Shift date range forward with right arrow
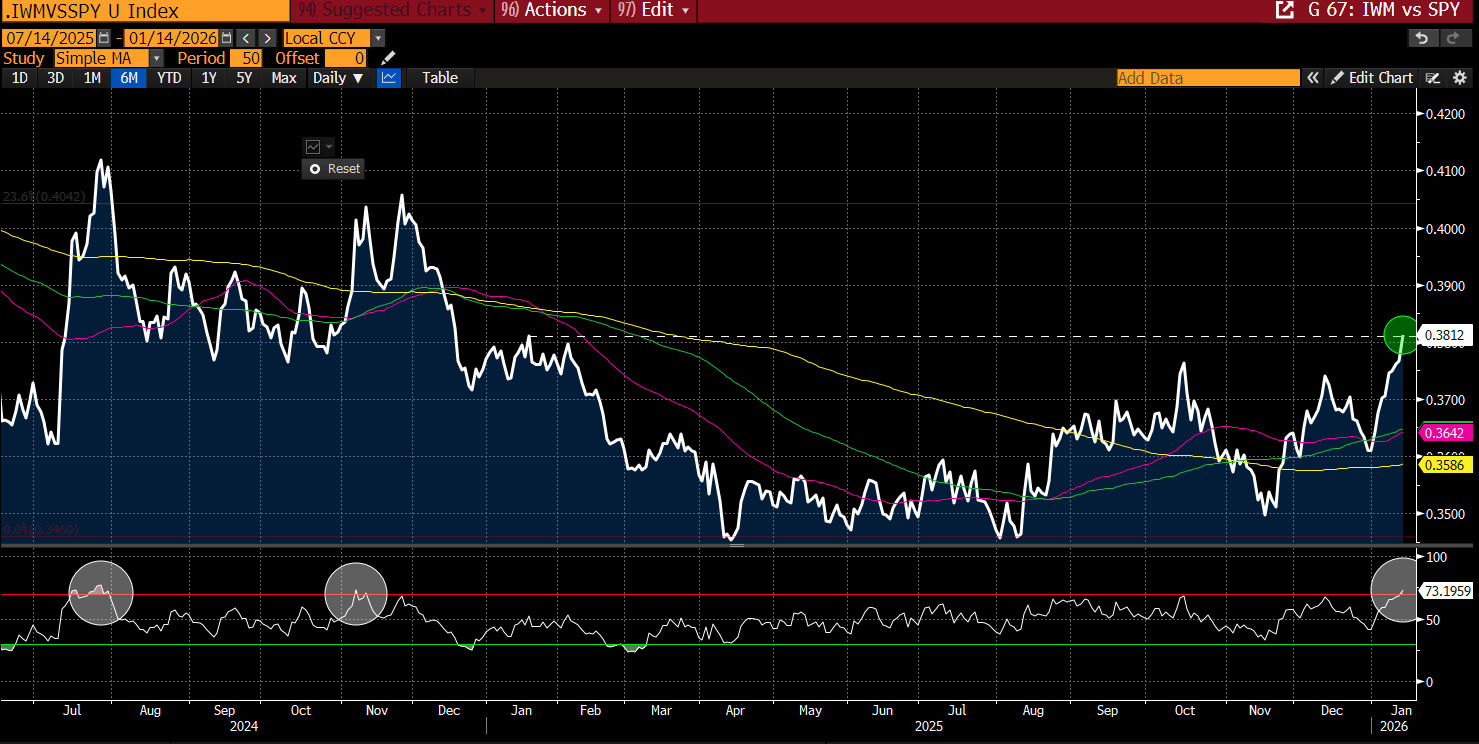This screenshot has height=744, width=1479. (267, 38)
